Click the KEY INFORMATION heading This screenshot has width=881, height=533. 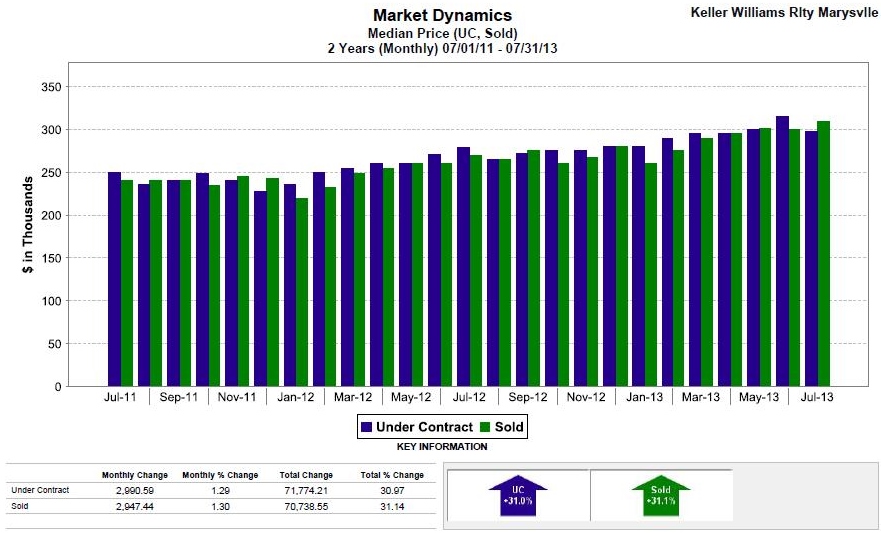pyautogui.click(x=442, y=447)
